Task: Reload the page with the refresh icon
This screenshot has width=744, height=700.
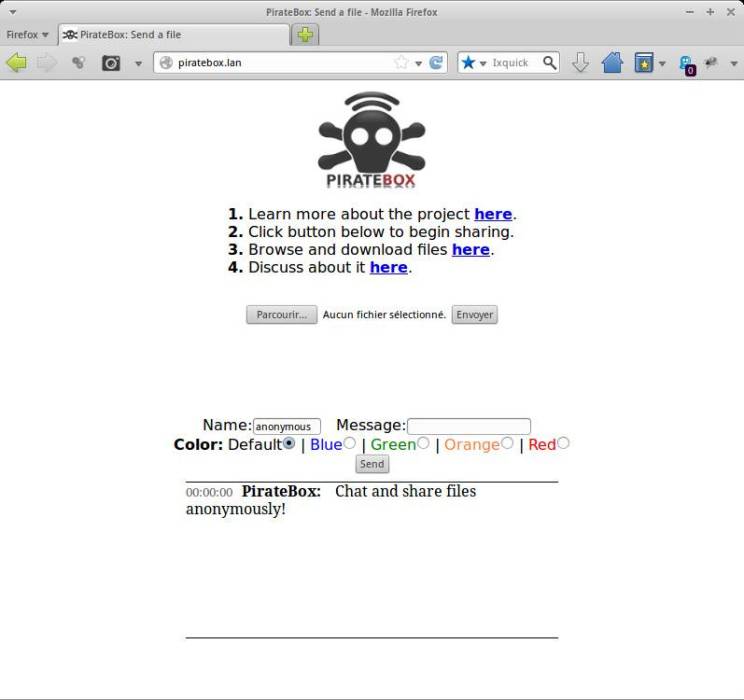Action: pos(436,62)
